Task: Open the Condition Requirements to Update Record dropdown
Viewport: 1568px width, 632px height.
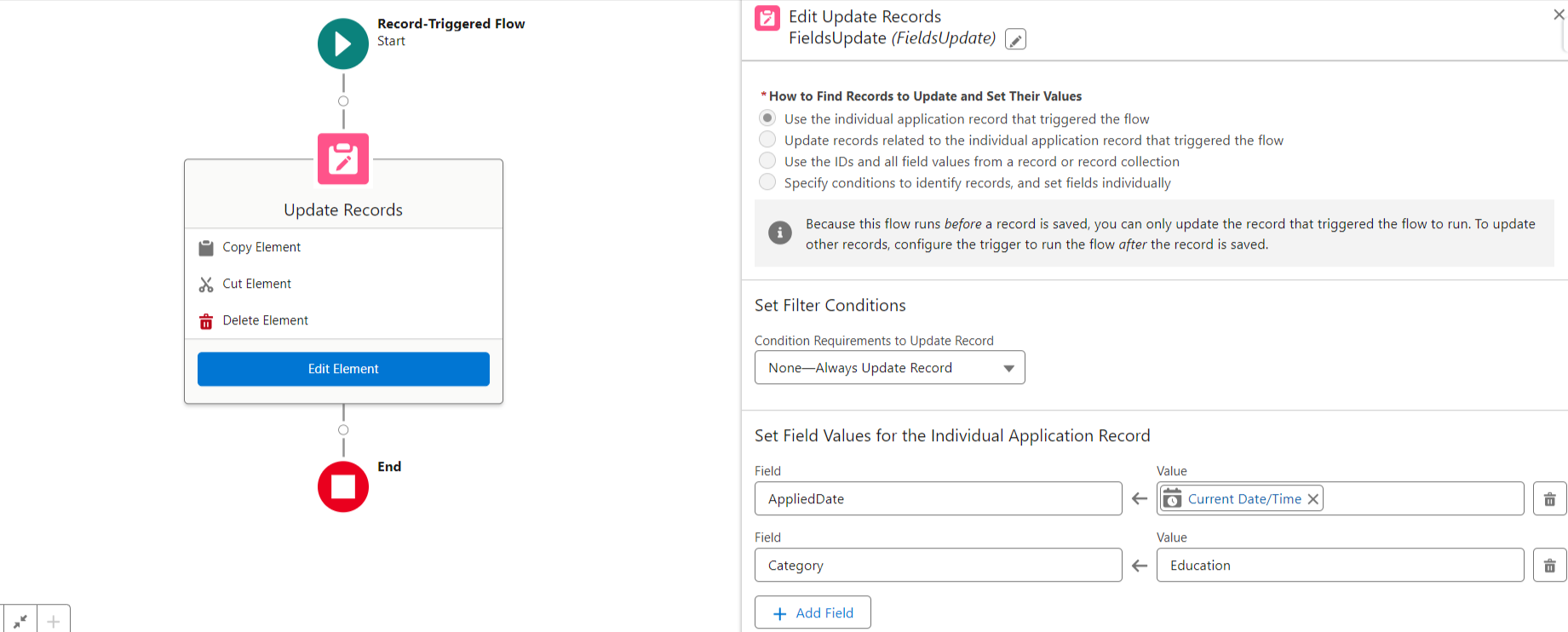Action: point(889,368)
